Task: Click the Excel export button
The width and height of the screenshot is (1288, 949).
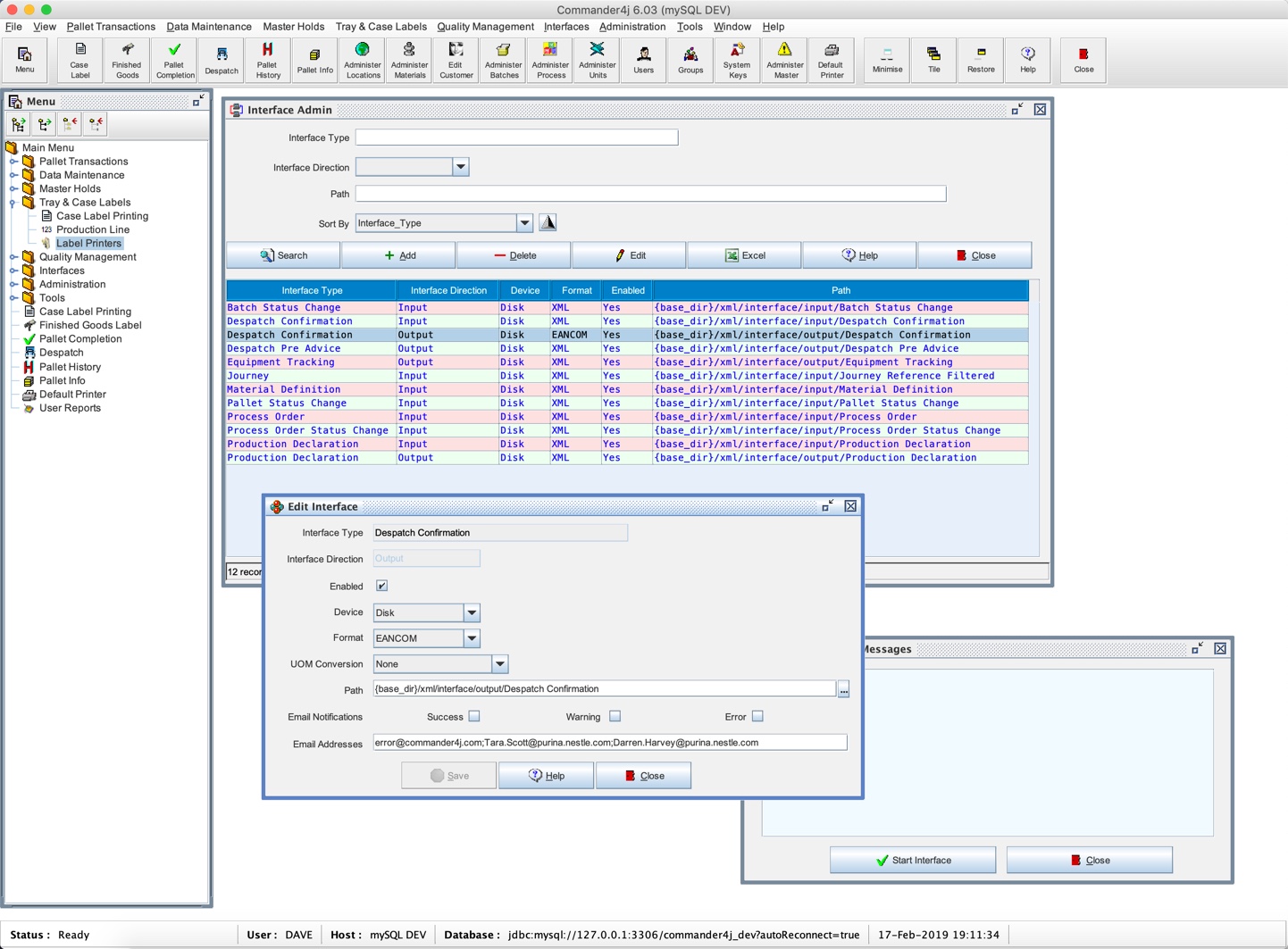Action: (x=744, y=255)
